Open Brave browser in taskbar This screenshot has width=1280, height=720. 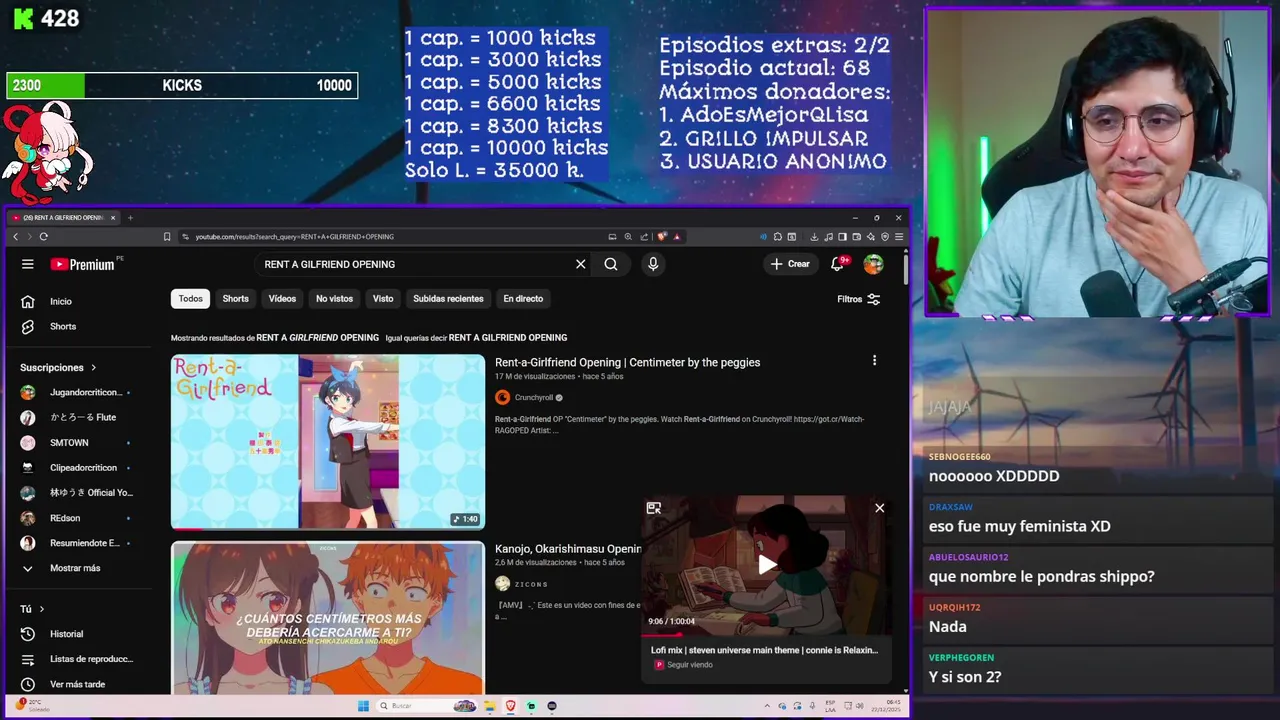coord(510,706)
